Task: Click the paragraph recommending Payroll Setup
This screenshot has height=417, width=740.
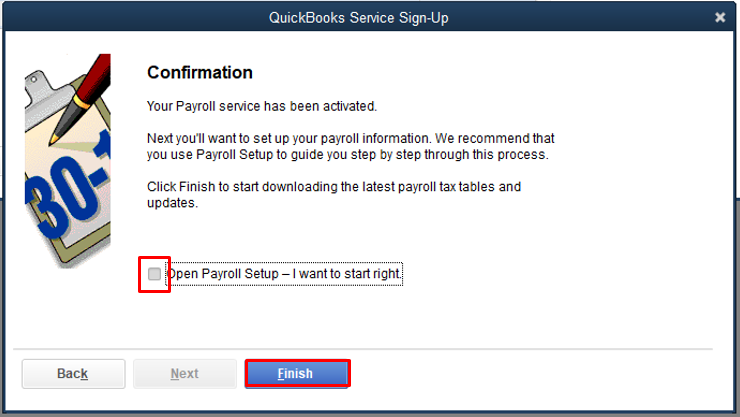Action: click(x=350, y=147)
